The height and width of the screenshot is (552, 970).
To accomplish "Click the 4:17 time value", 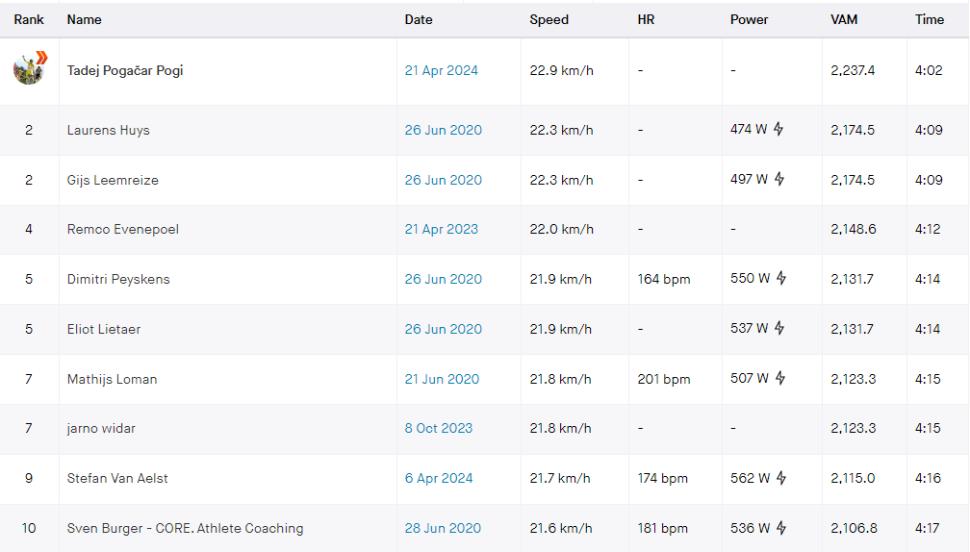I will [x=927, y=528].
